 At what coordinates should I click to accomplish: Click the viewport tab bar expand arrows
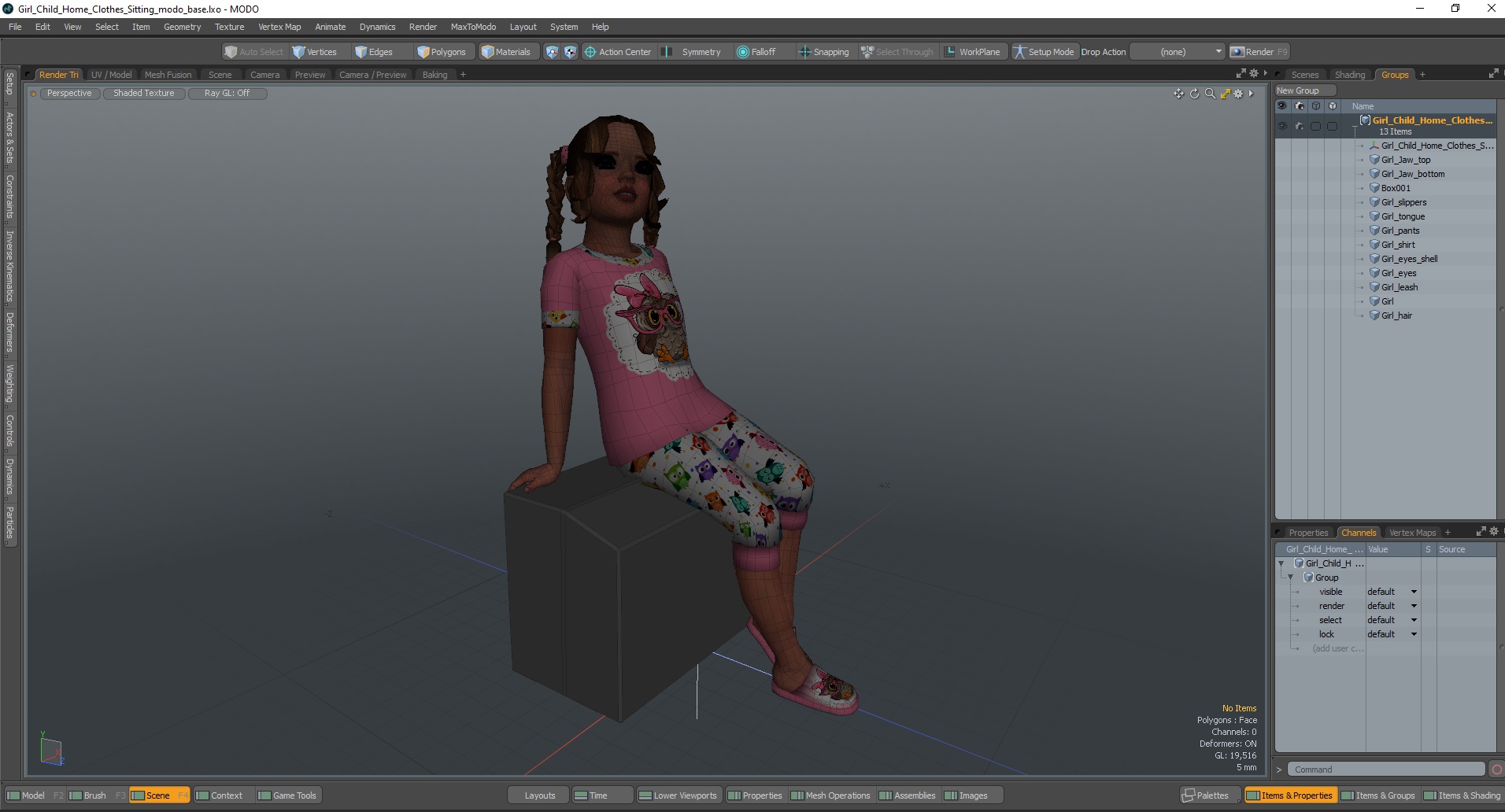tap(1241, 73)
